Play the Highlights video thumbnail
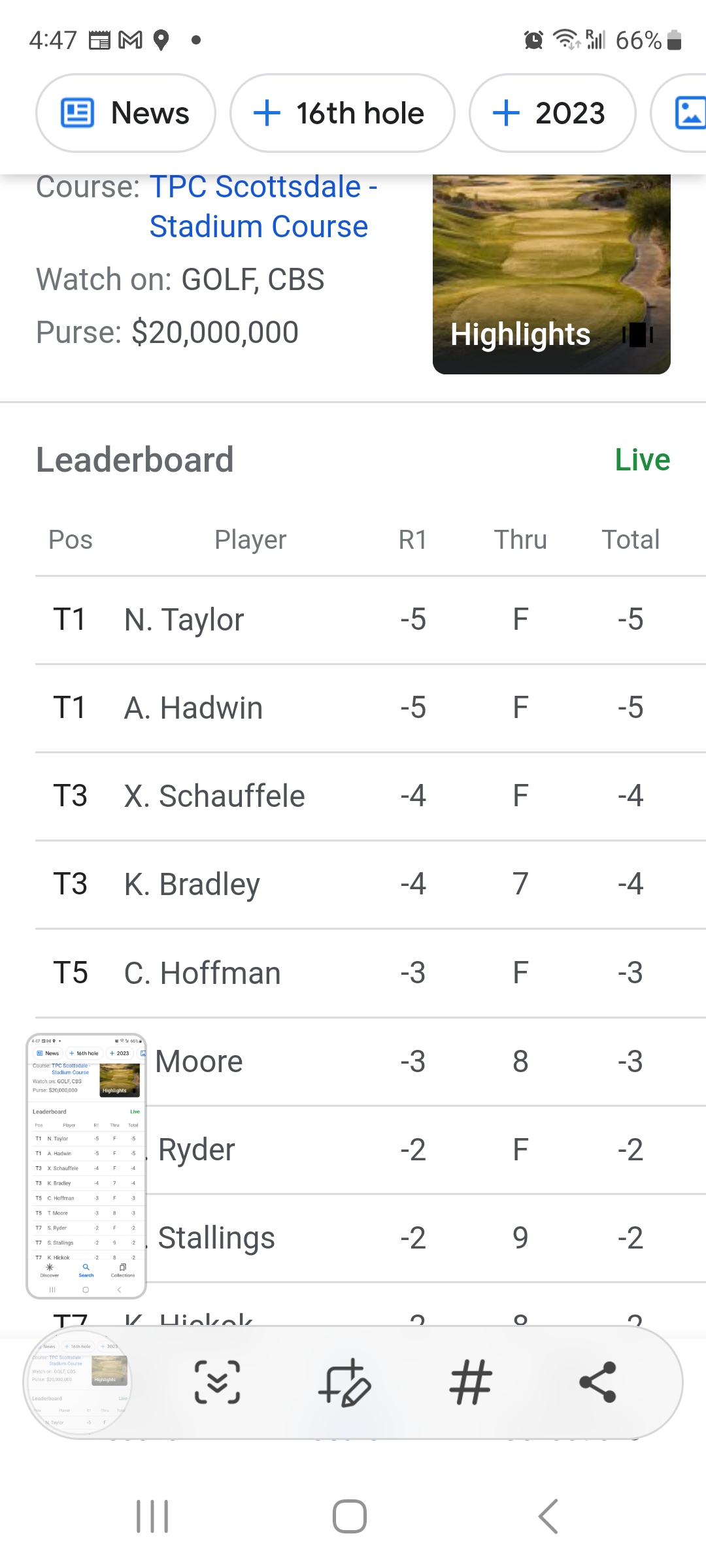Screen dimensions: 706x1568 click(551, 274)
